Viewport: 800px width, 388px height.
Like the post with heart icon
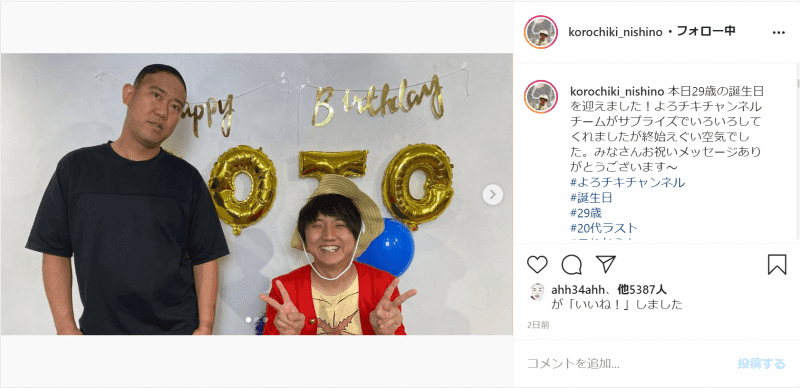[x=537, y=264]
